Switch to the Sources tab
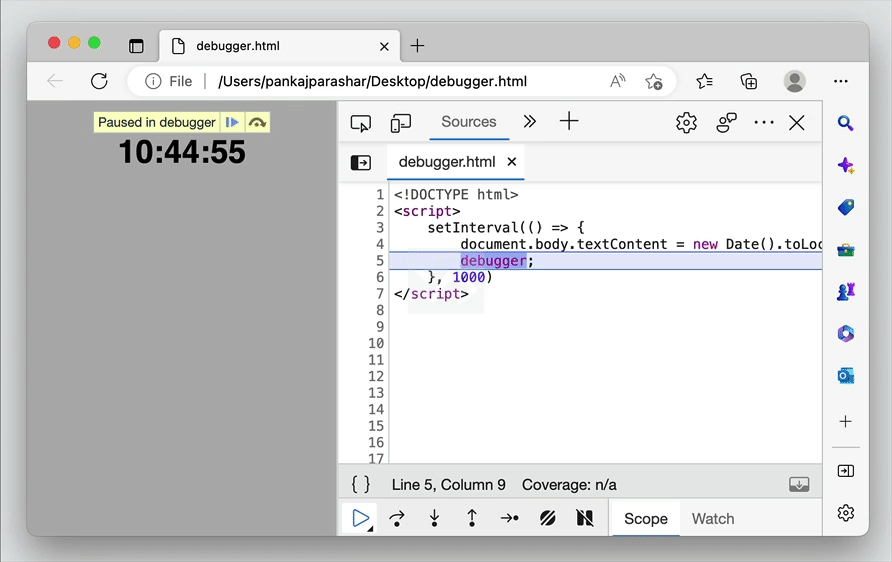This screenshot has width=892, height=562. pyautogui.click(x=469, y=122)
